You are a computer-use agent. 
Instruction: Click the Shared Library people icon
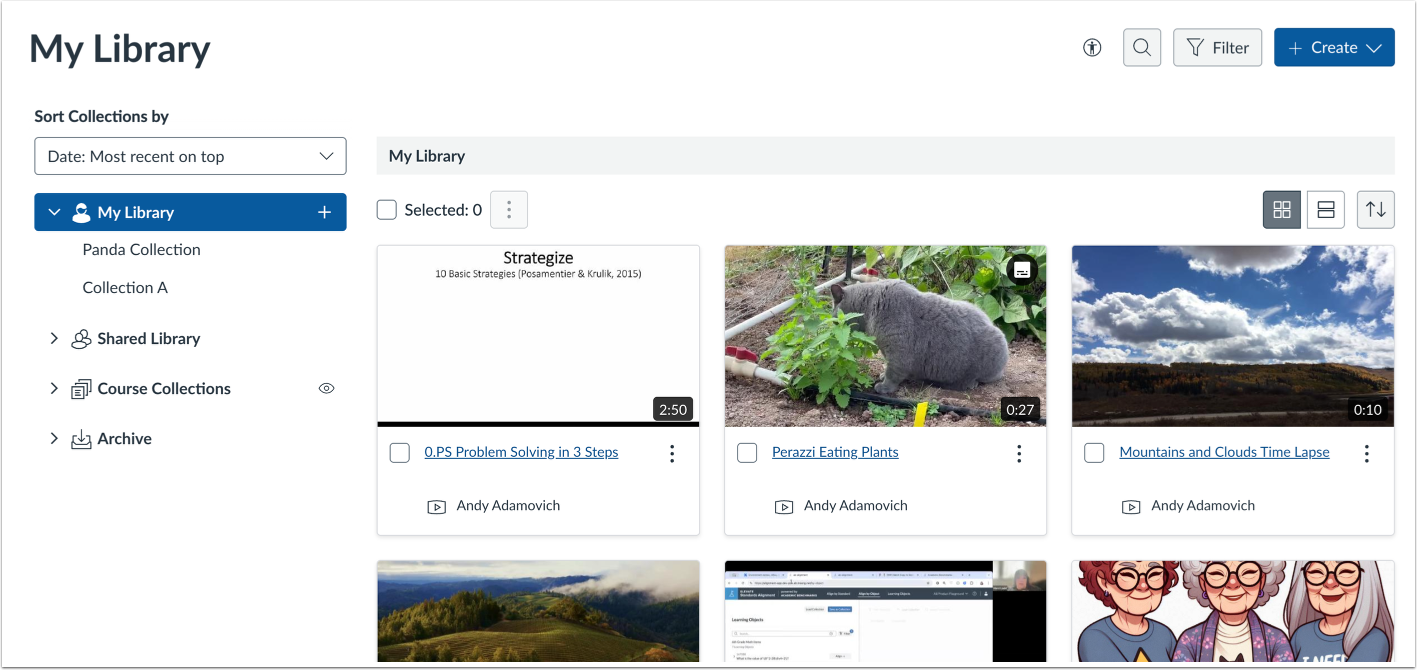coord(81,339)
